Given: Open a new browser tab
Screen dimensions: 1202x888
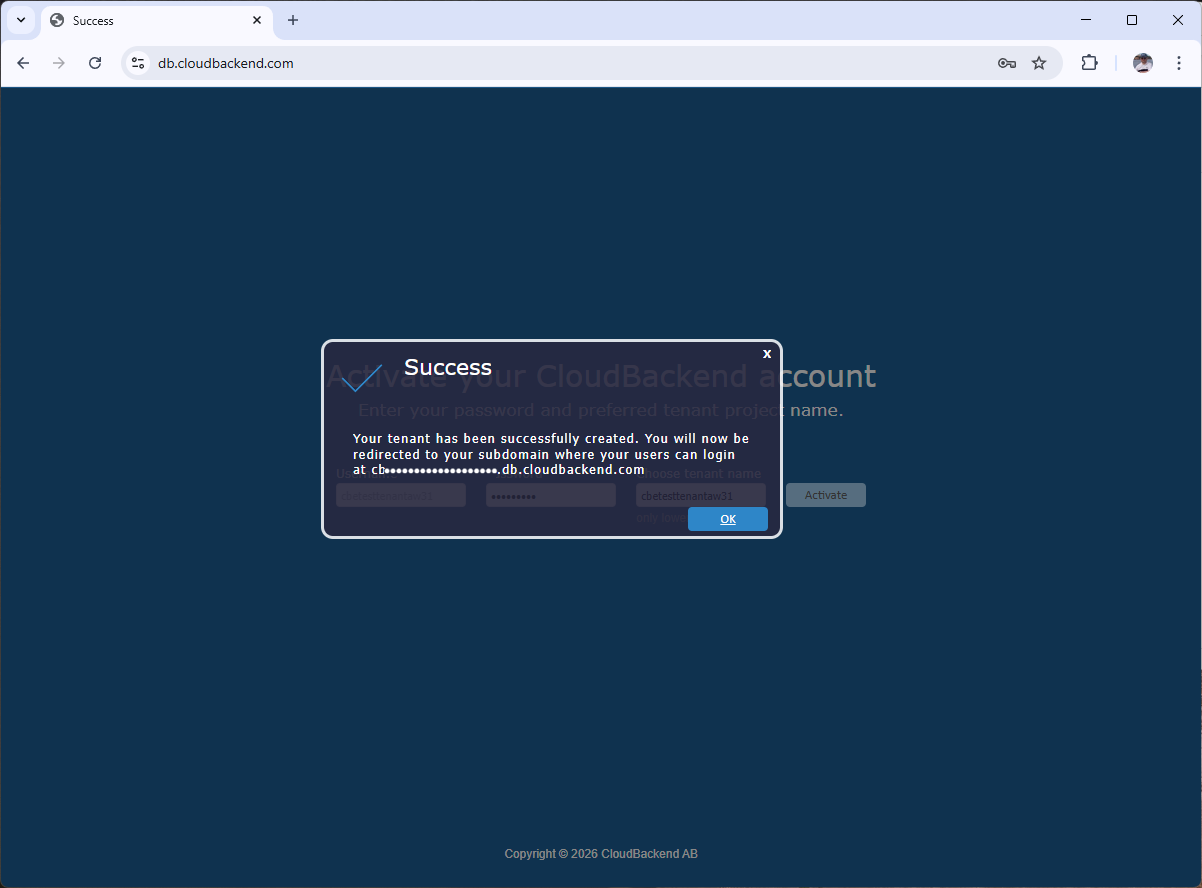Looking at the screenshot, I should [293, 20].
